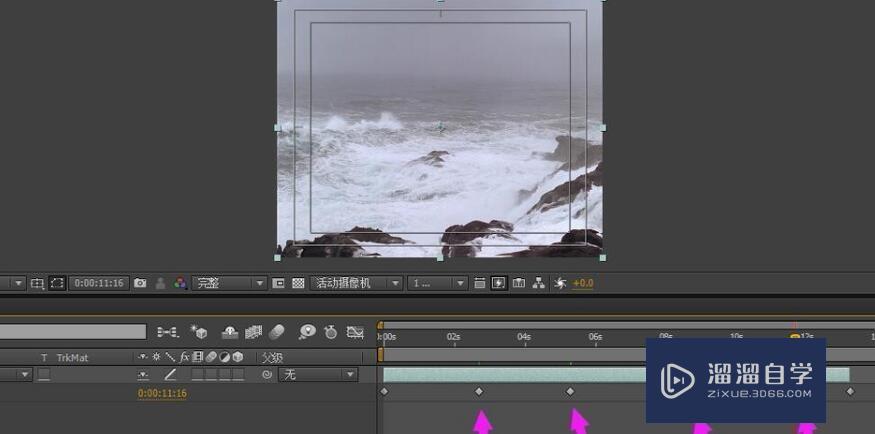This screenshot has width=875, height=434.
Task: Click the quality slash header icon
Action: coord(170,357)
